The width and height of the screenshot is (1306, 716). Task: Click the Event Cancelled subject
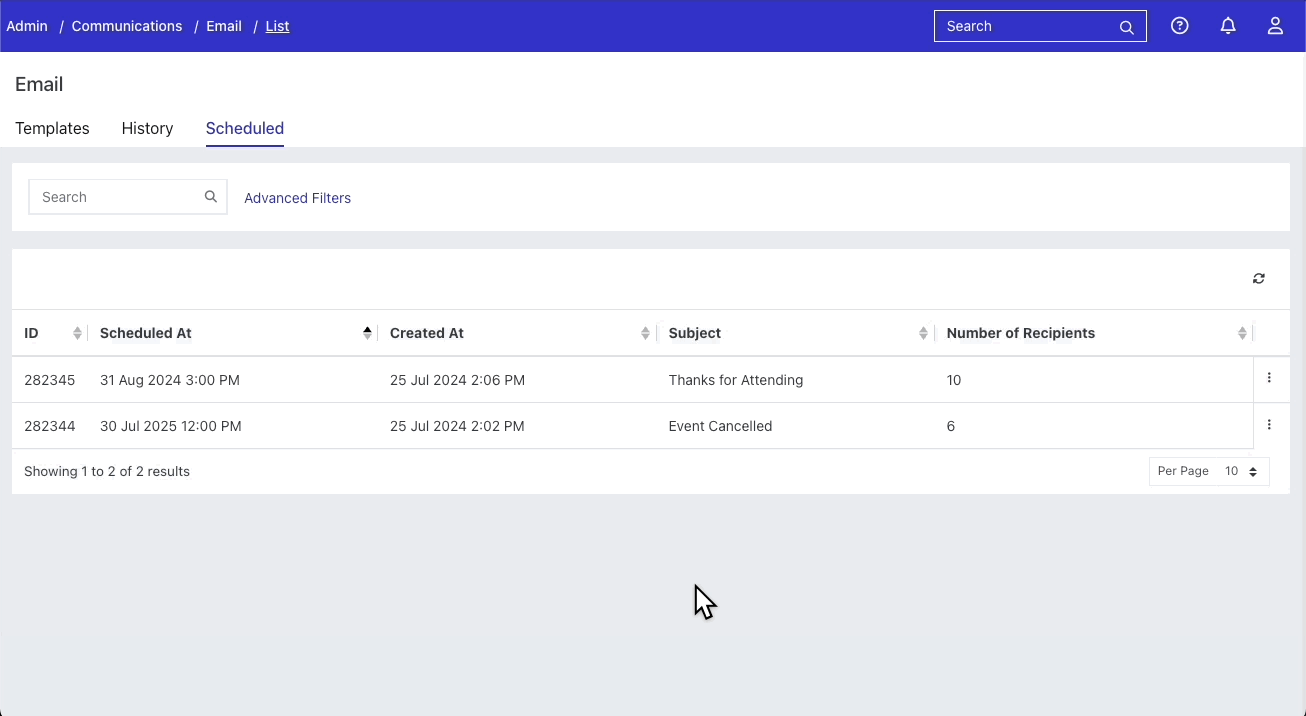point(720,426)
